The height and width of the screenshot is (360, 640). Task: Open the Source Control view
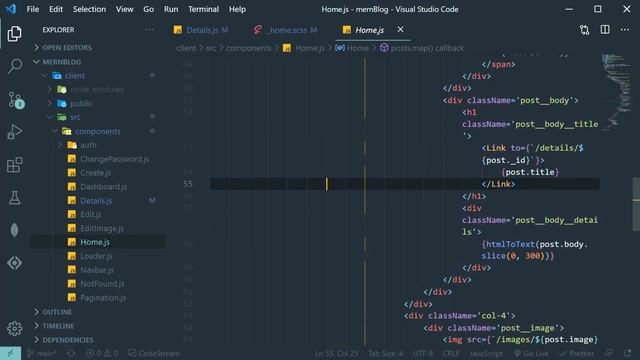click(x=15, y=100)
